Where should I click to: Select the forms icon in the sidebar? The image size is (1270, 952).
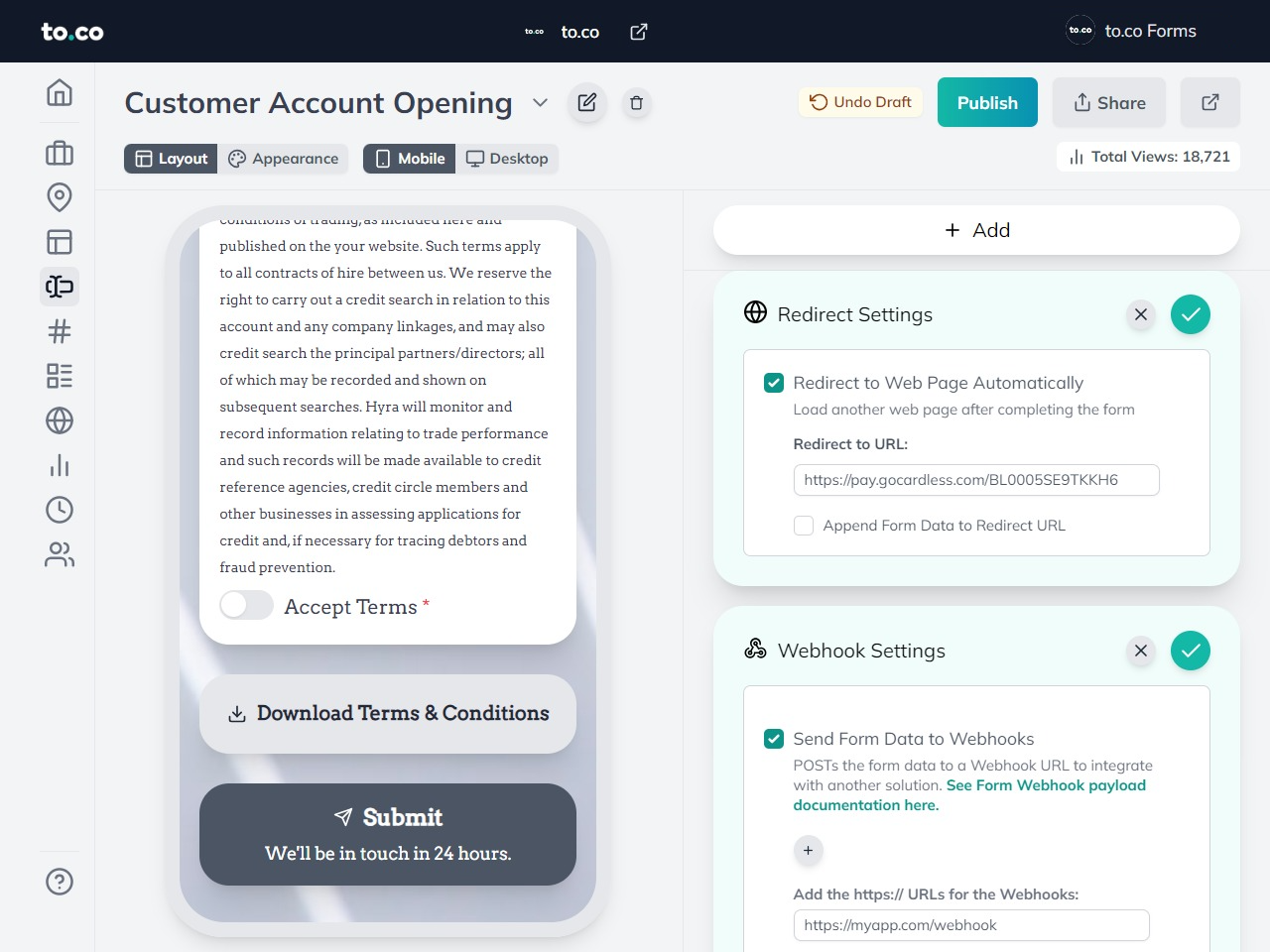60,287
